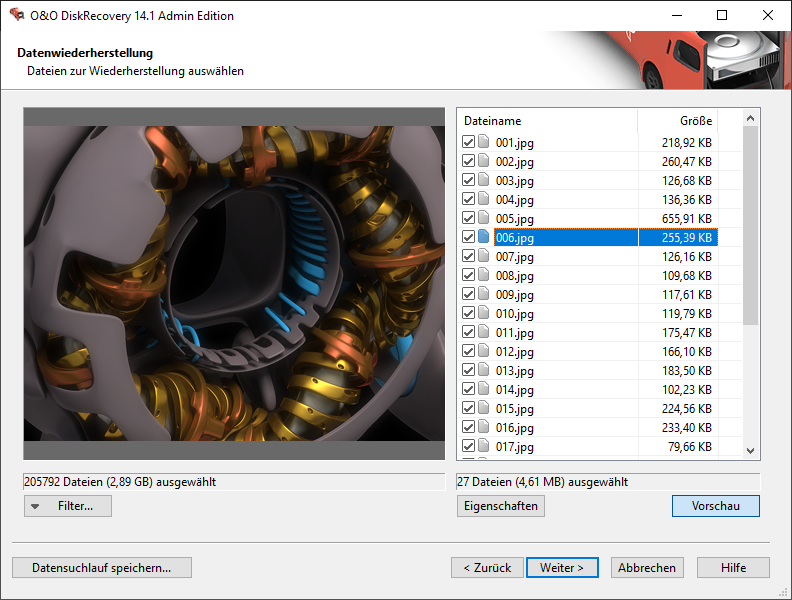Open the Filter... dropdown button
Image resolution: width=792 pixels, height=600 pixels.
(68, 506)
